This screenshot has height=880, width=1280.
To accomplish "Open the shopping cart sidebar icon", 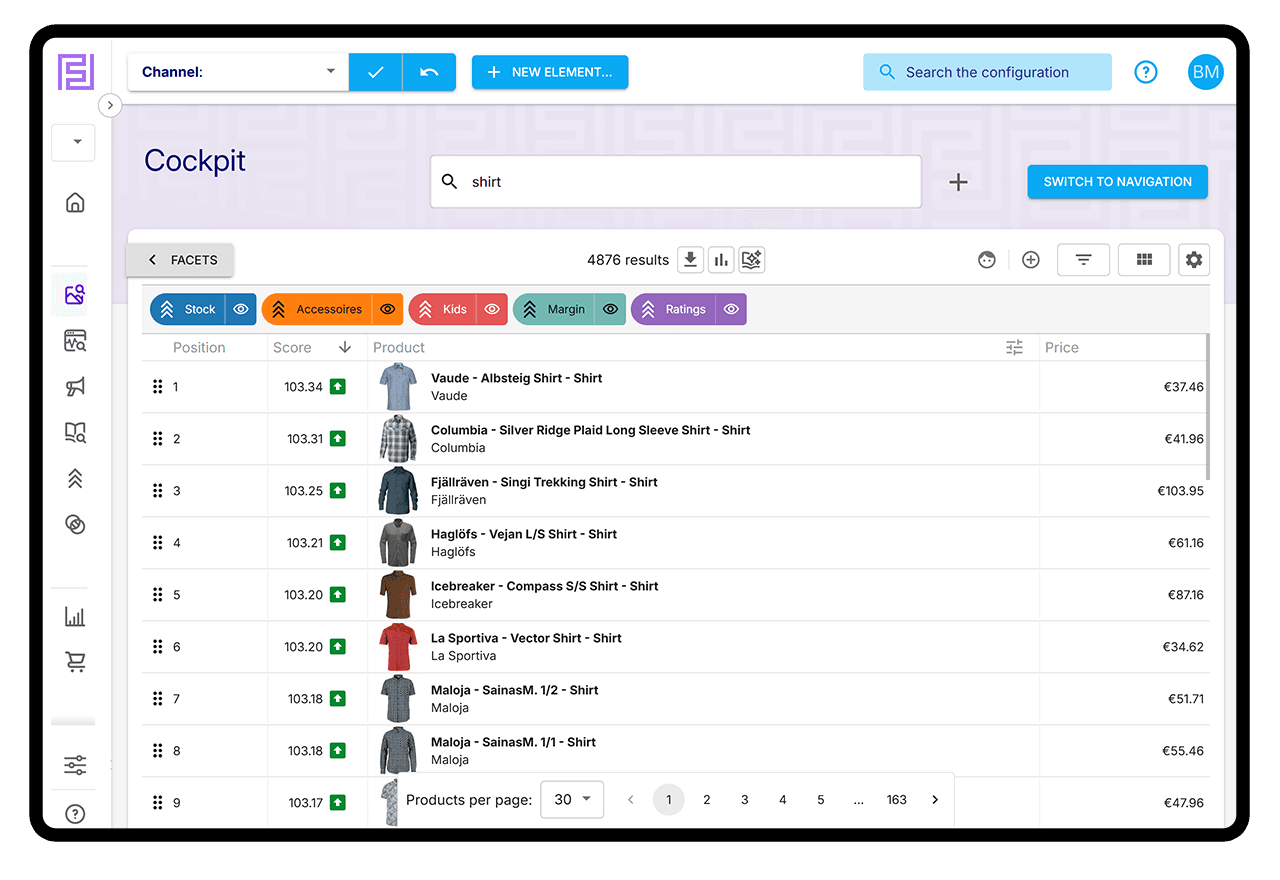I will pyautogui.click(x=75, y=661).
